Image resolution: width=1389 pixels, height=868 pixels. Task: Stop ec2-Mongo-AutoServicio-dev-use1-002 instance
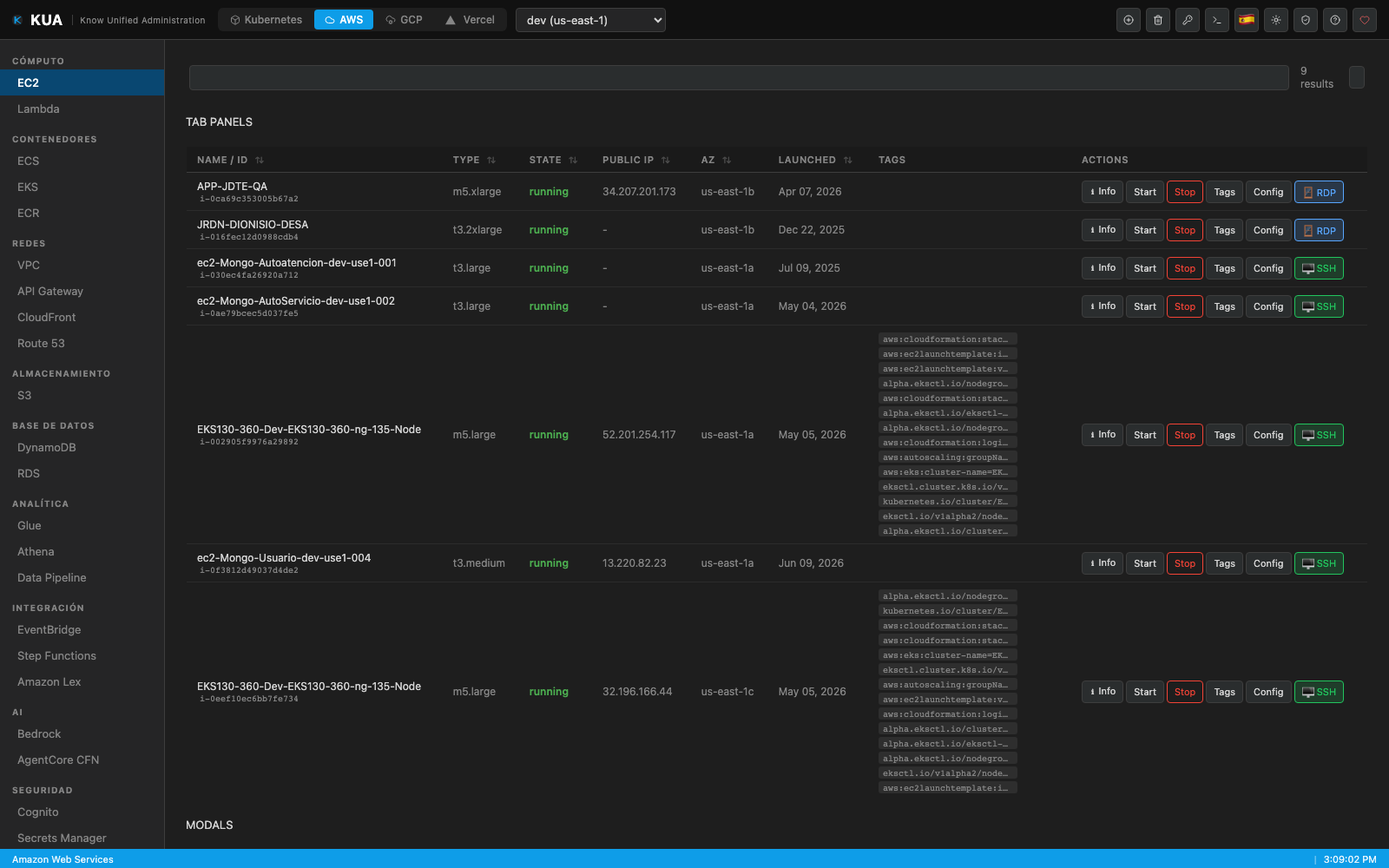(x=1185, y=306)
